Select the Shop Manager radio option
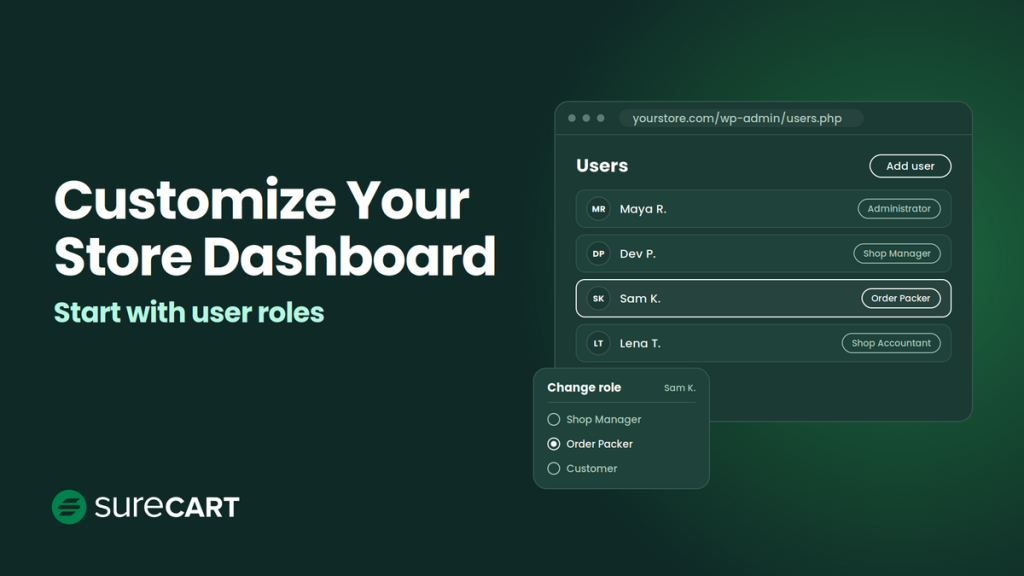The image size is (1024, 576). click(554, 419)
